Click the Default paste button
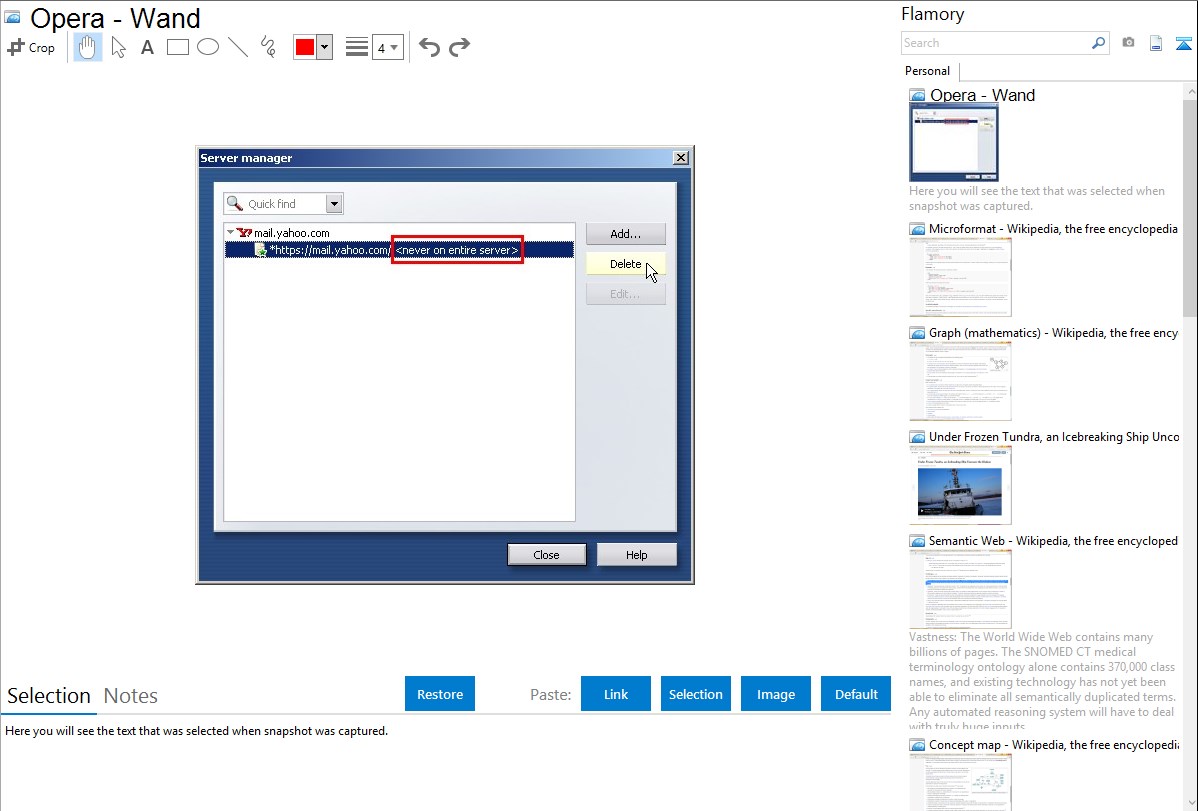The height and width of the screenshot is (811, 1198). pyautogui.click(x=856, y=694)
